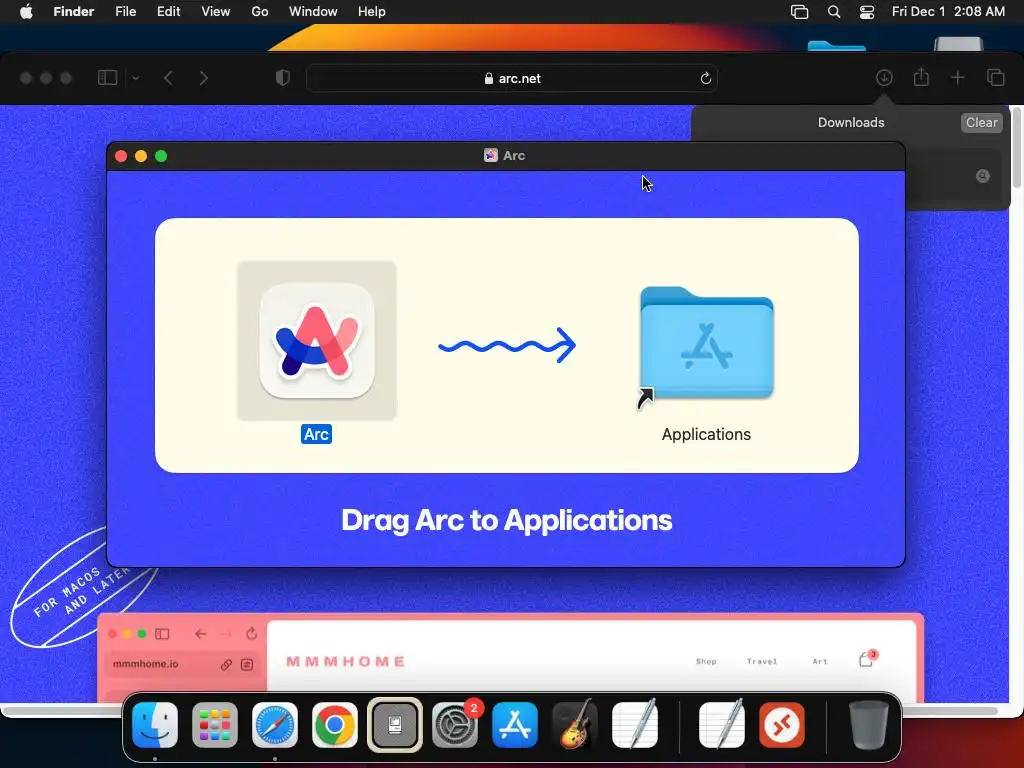Open TextEdit document right of Dock divider
Screen dimensions: 1024x768
click(722, 724)
